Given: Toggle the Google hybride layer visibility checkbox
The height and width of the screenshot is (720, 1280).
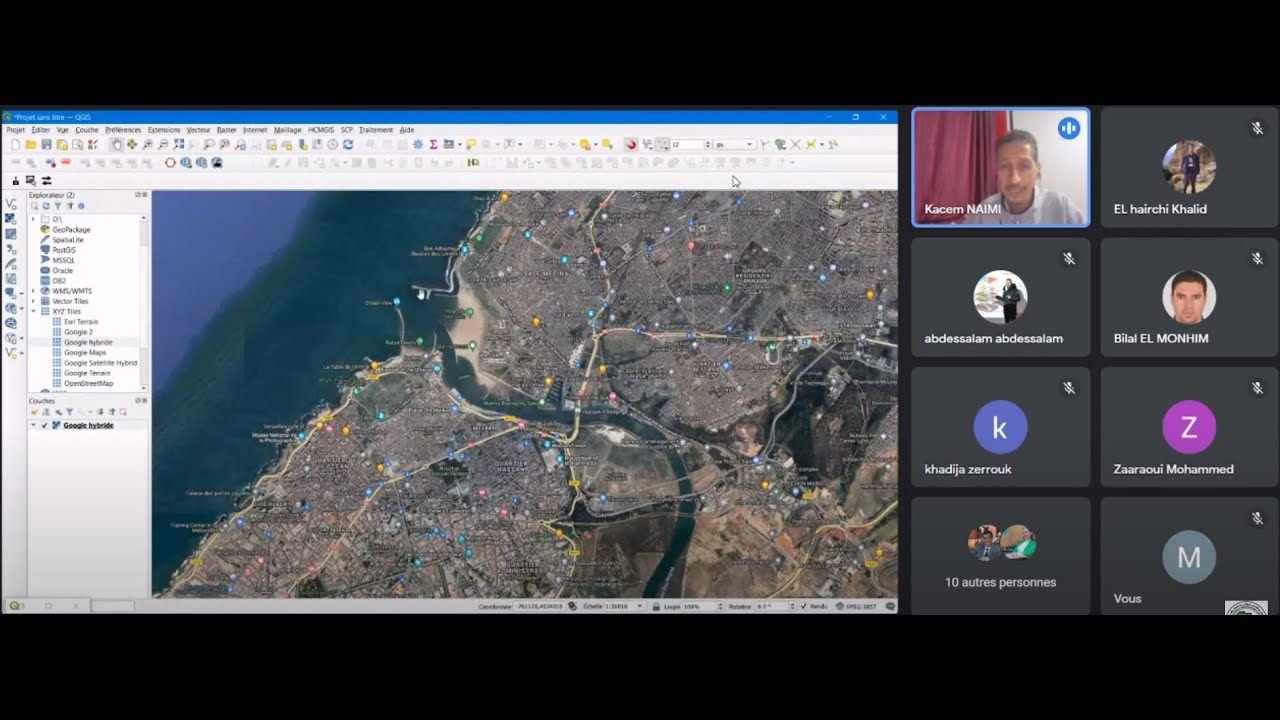Looking at the screenshot, I should tap(44, 425).
